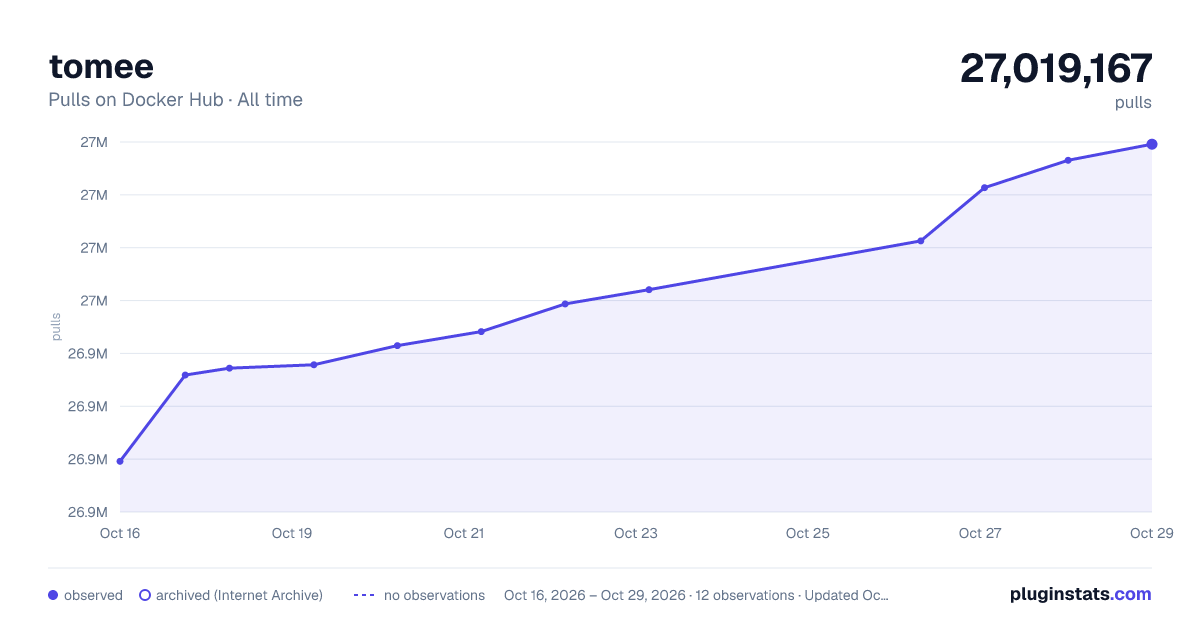Click the Oct 23 data point on the line
1200x630 pixels.
649,290
